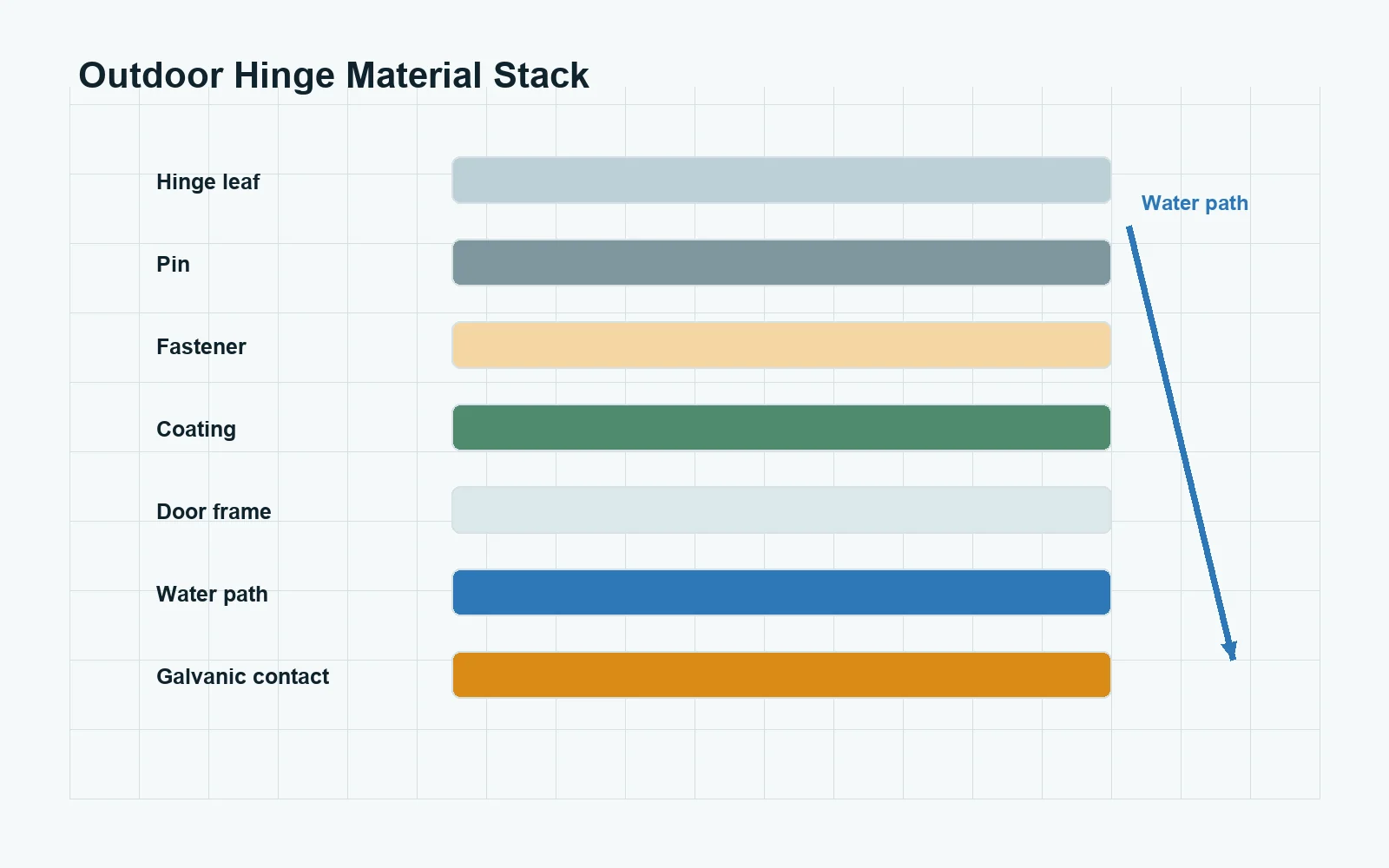Click the Outdoor Hinge Material Stack title
Viewport: 1389px width, 868px height.
[x=333, y=76]
